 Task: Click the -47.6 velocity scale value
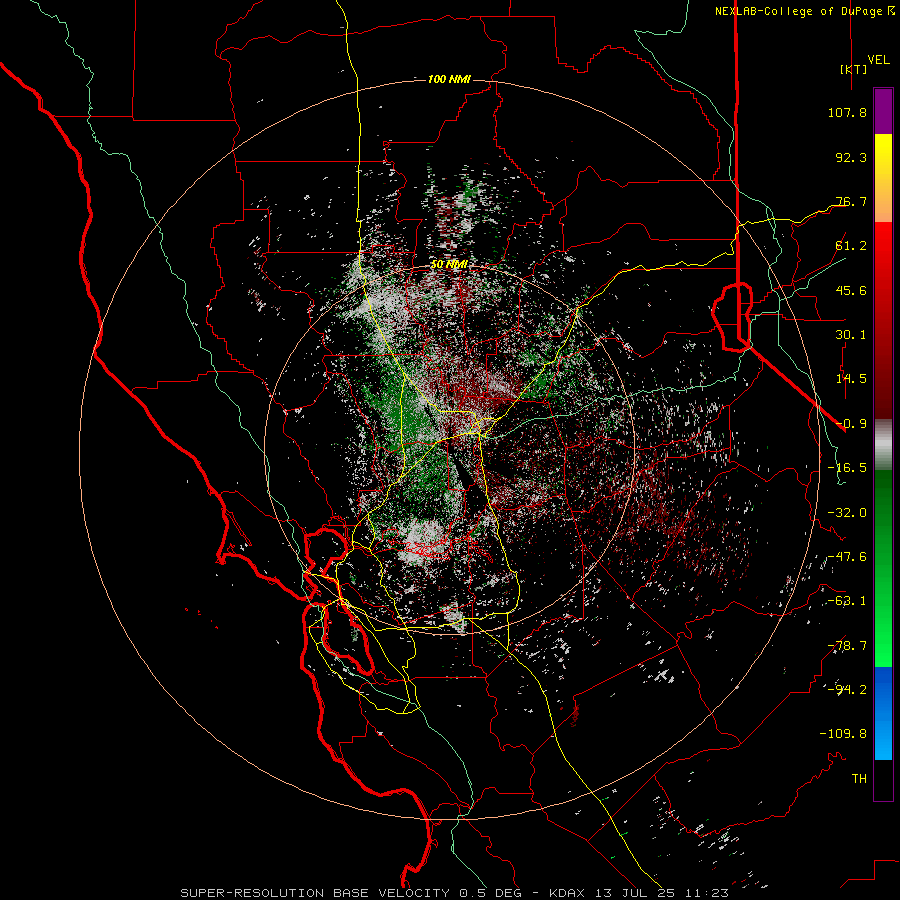[x=847, y=557]
